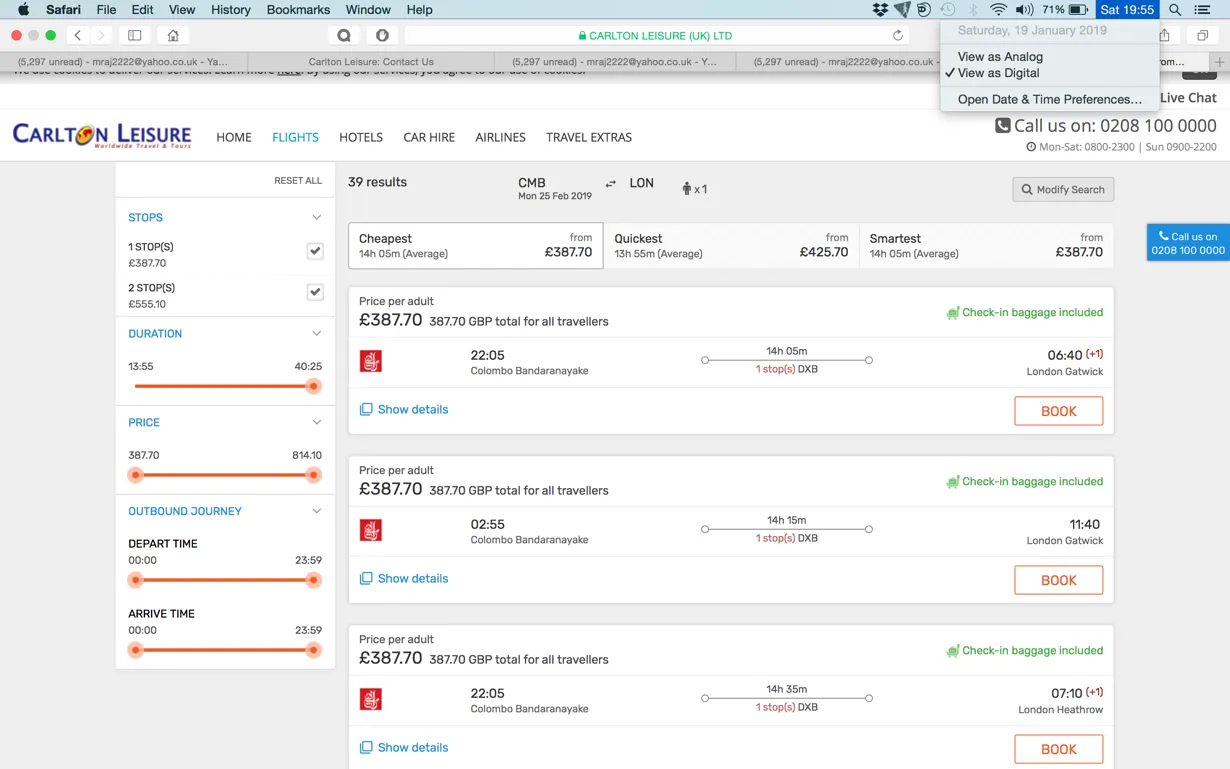
Task: Collapse the STOPS filter section
Action: click(x=316, y=217)
